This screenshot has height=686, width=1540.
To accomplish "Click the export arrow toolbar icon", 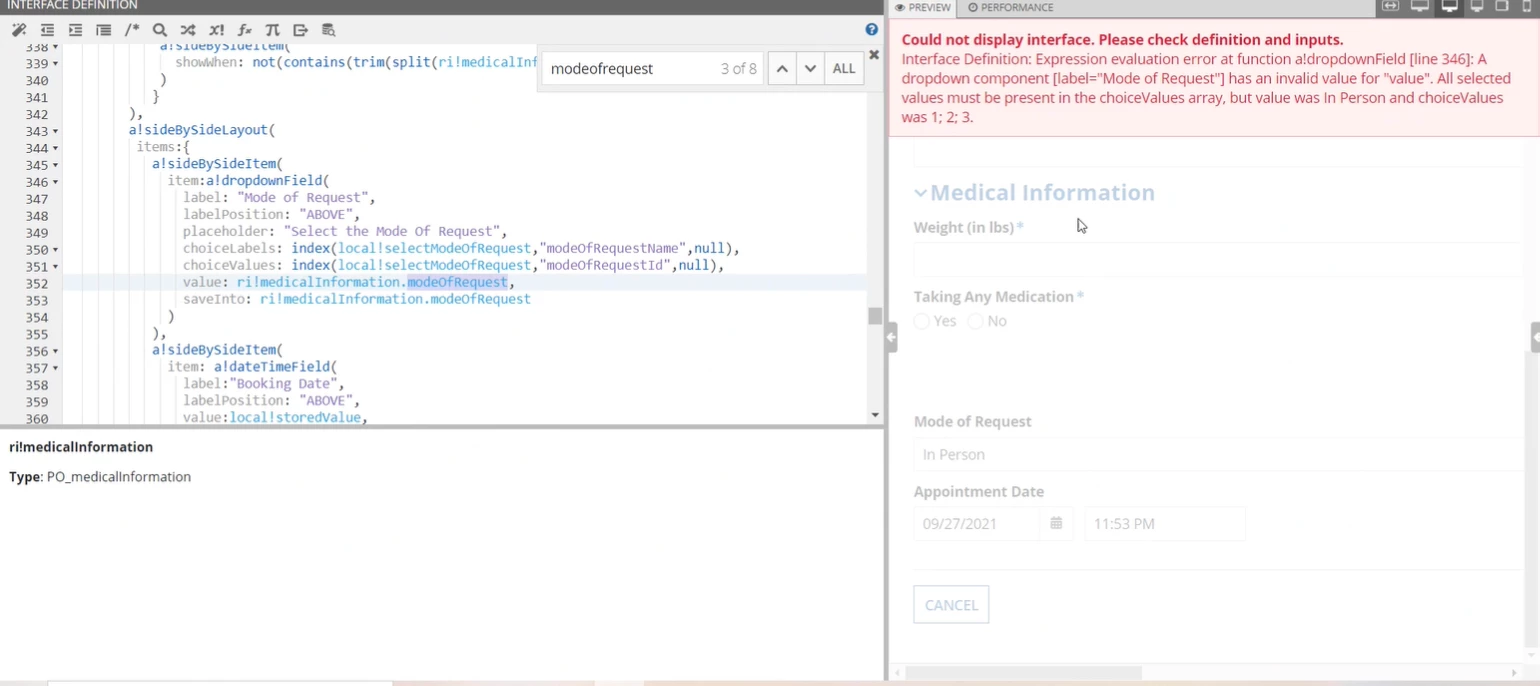I will pyautogui.click(x=301, y=31).
